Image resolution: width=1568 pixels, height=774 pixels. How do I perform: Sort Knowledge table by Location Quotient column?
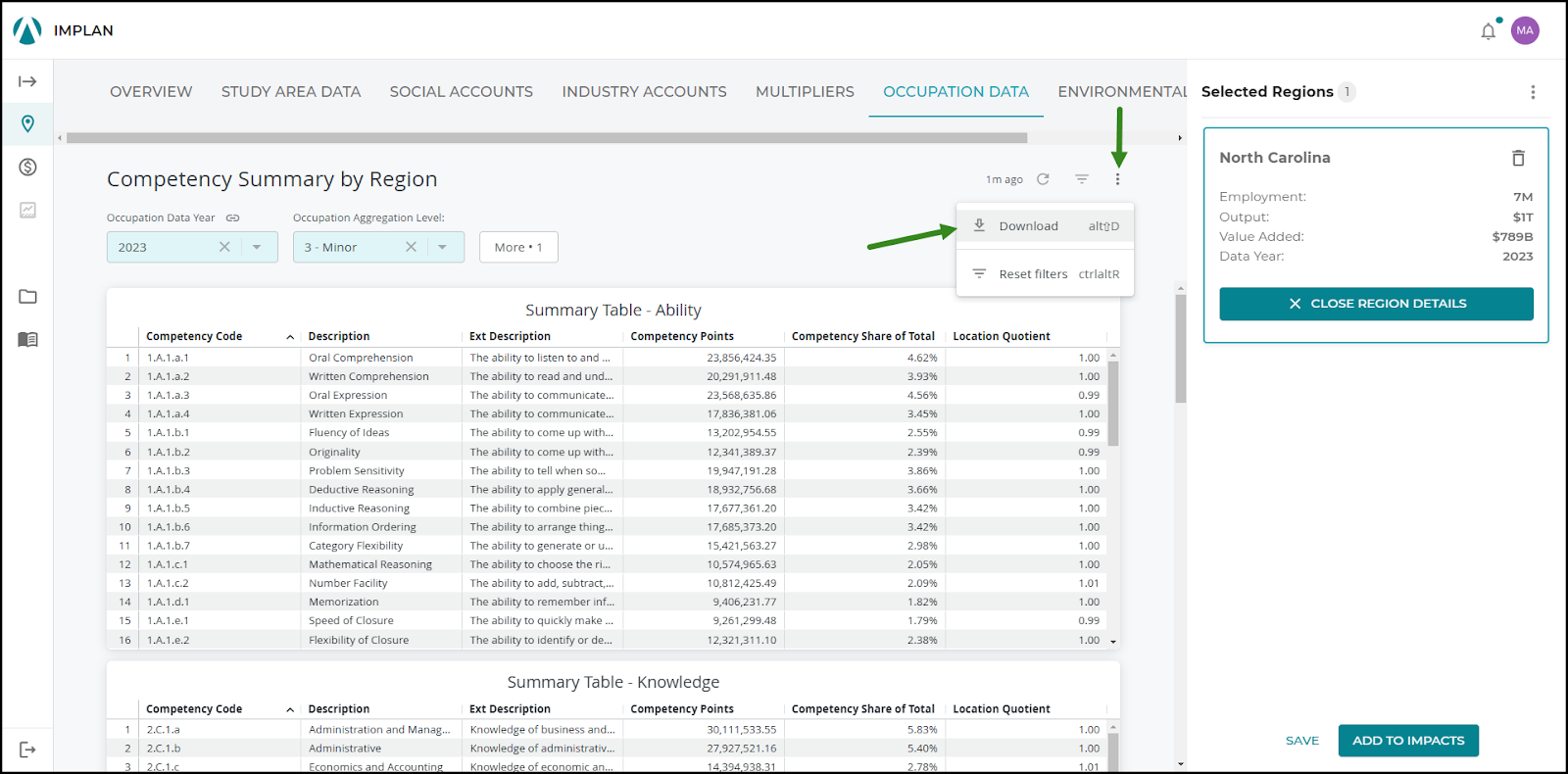point(1002,709)
